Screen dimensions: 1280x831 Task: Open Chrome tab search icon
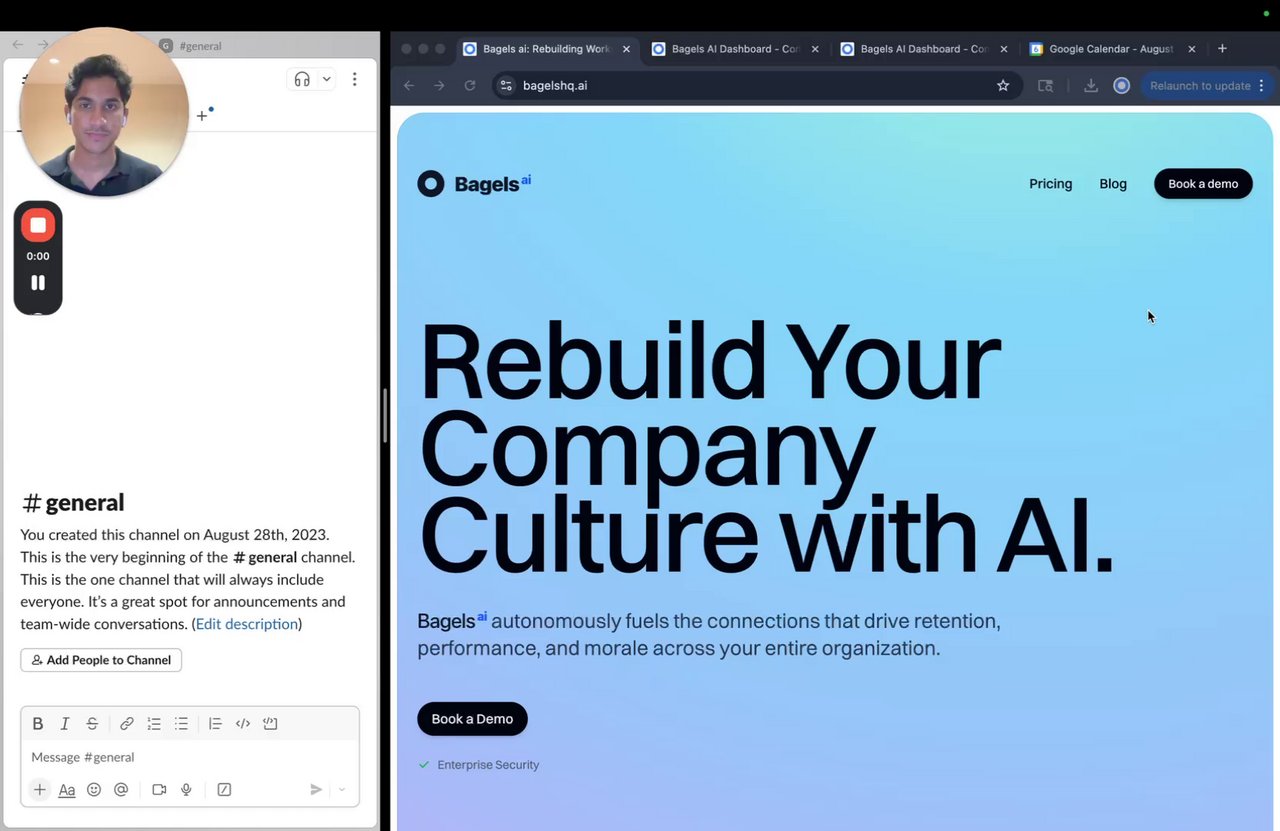click(1045, 86)
